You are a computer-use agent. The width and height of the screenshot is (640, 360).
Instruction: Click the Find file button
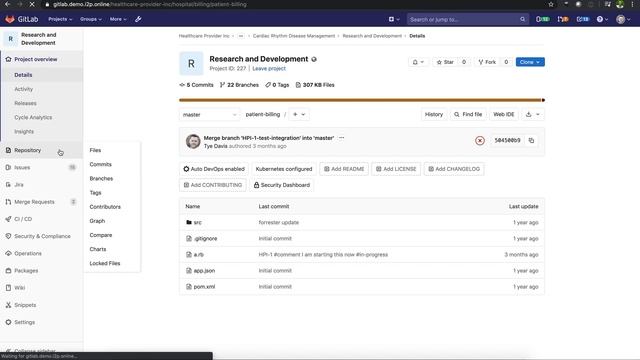[468, 115]
